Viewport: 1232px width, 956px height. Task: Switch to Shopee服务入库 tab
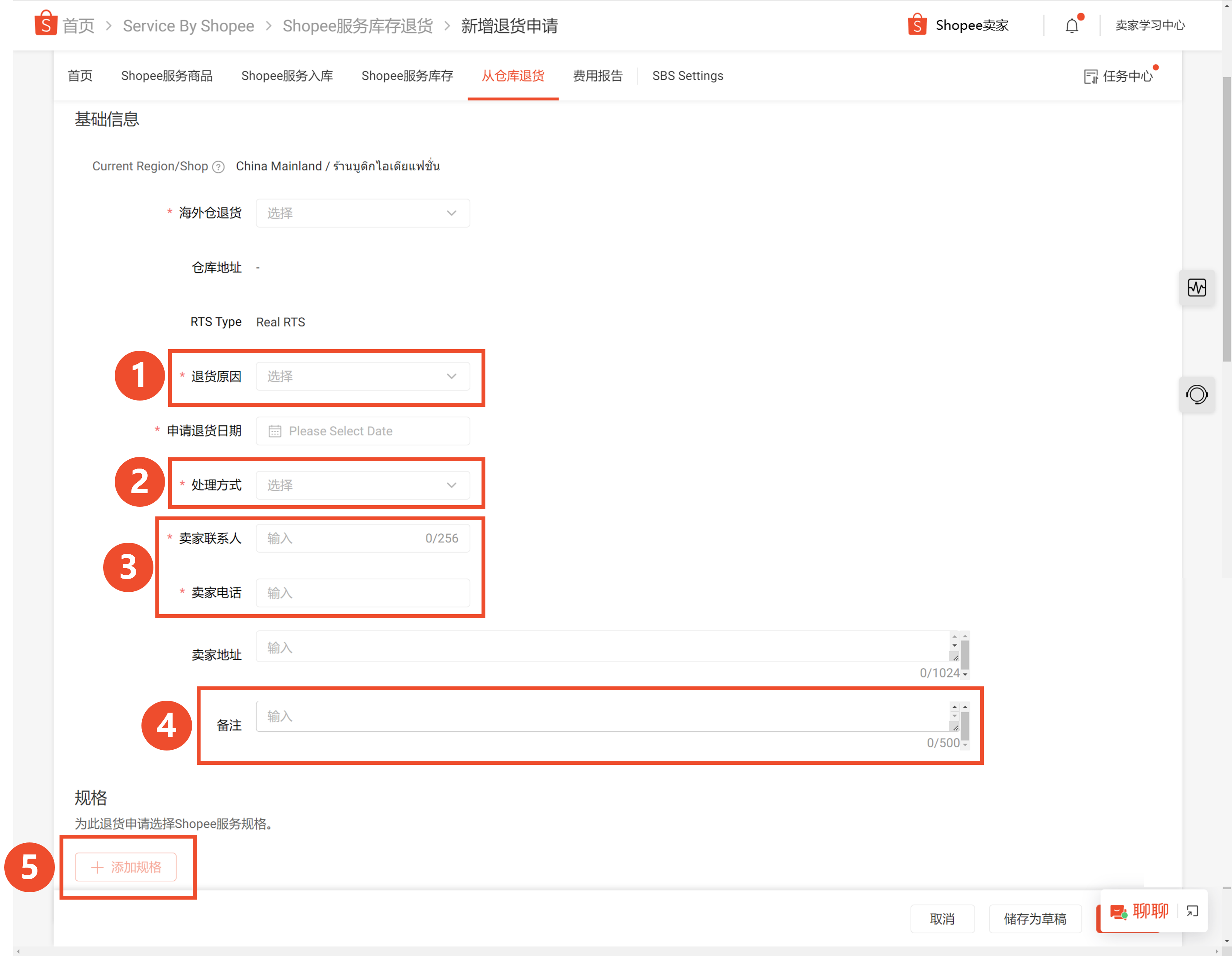click(287, 76)
